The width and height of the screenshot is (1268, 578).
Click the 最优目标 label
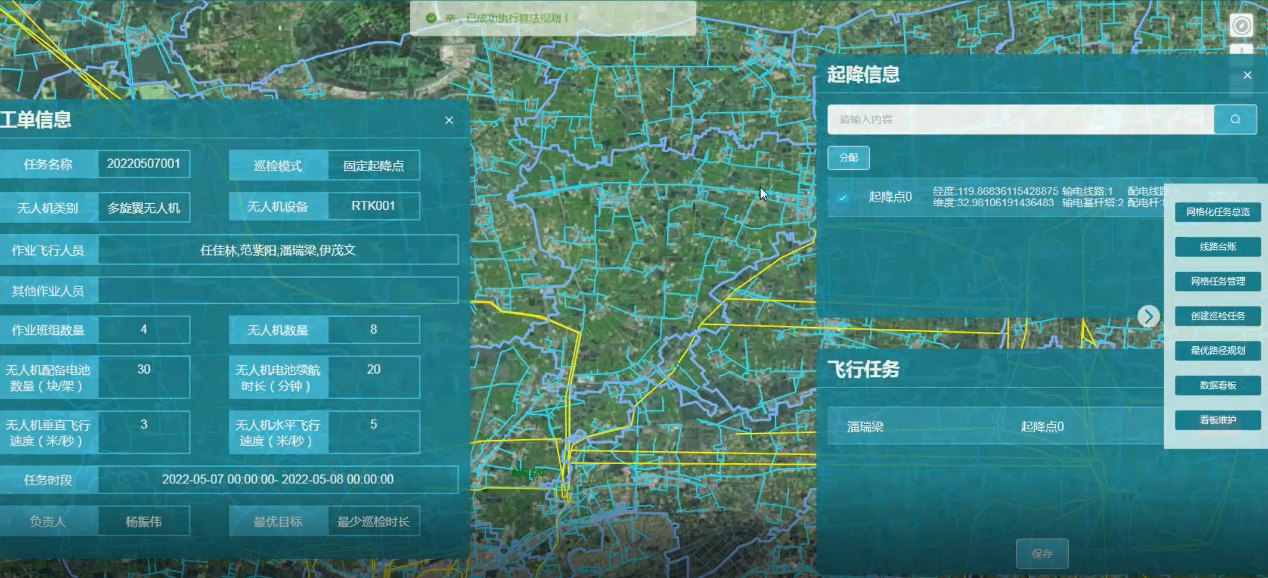278,521
